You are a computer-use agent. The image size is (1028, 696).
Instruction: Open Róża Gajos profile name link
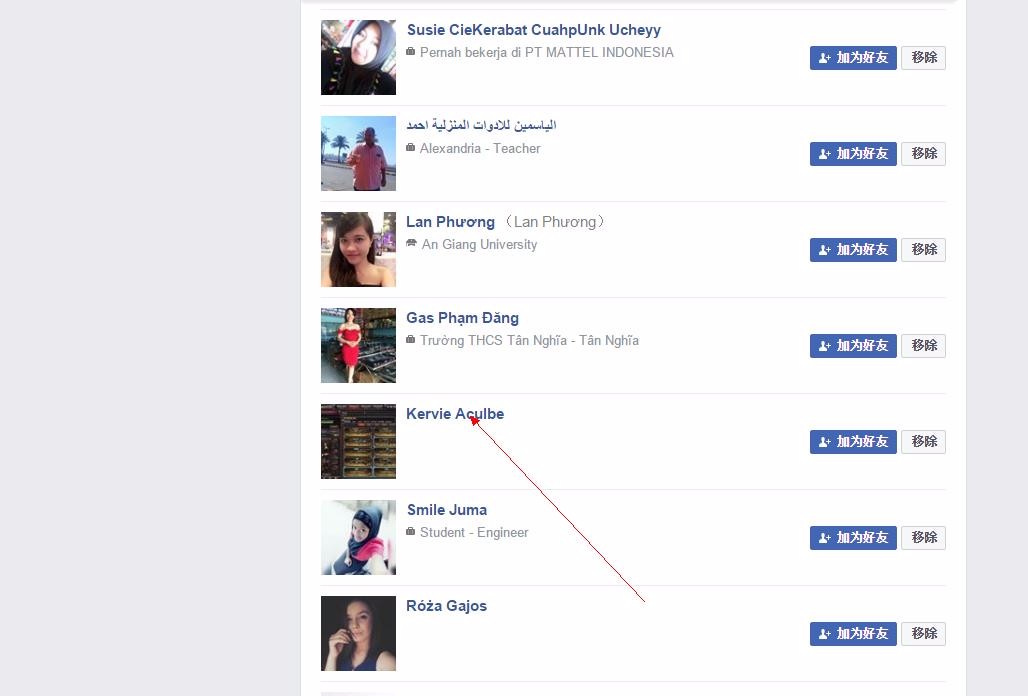point(446,606)
